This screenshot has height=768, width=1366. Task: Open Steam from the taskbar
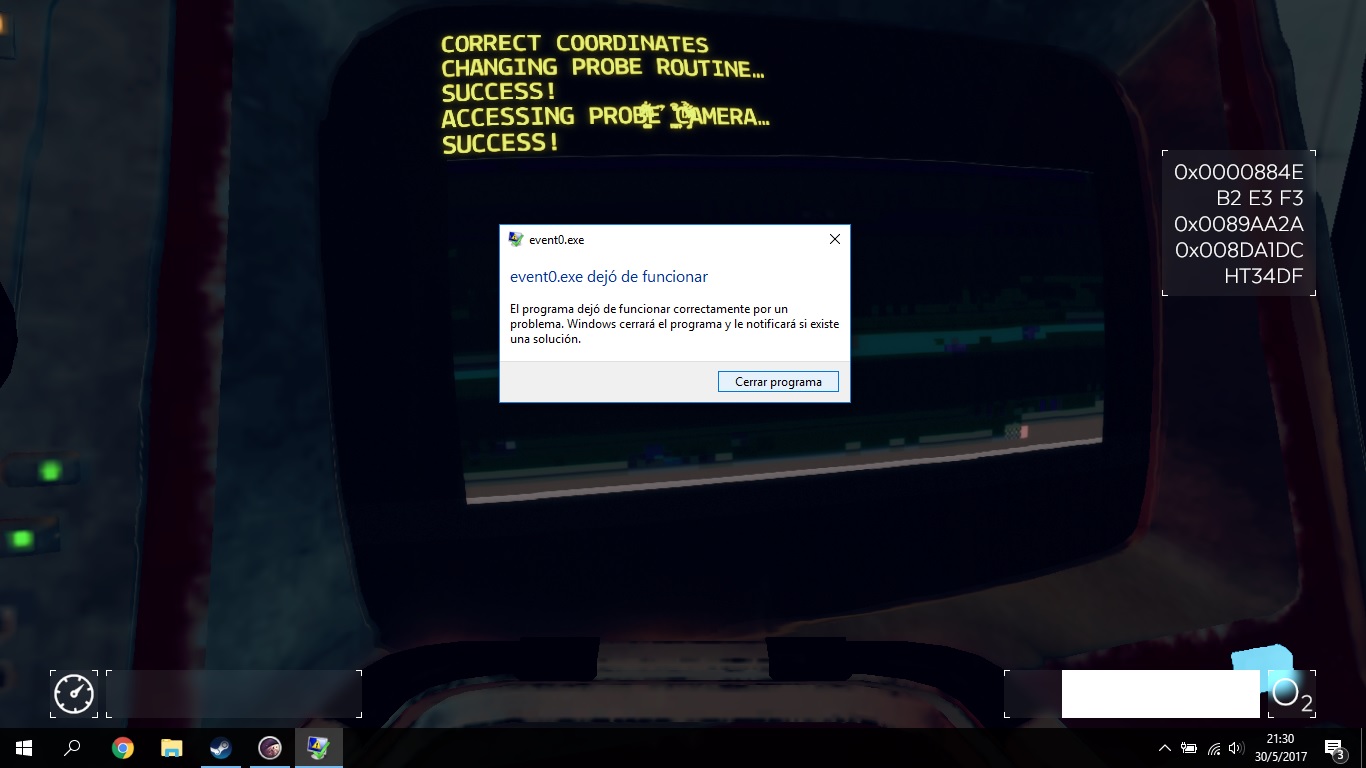pos(221,748)
